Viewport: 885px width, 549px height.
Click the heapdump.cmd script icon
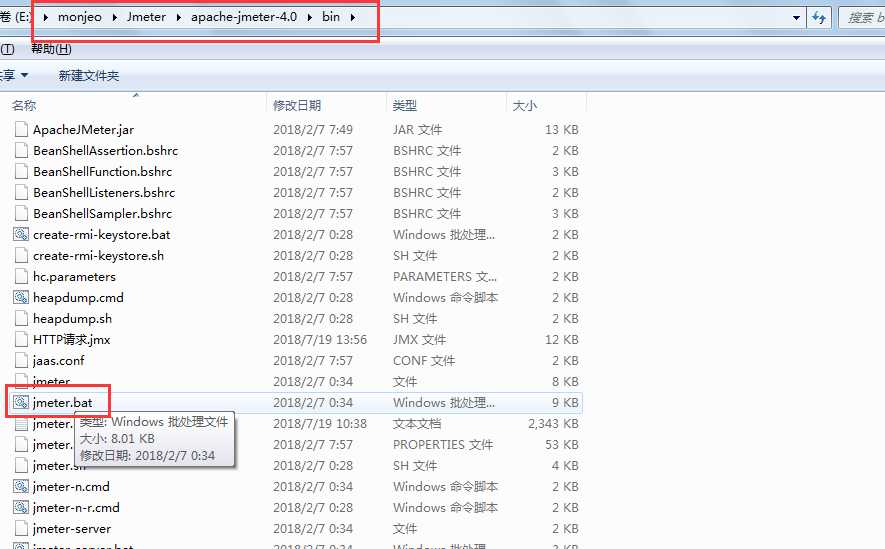tap(21, 297)
